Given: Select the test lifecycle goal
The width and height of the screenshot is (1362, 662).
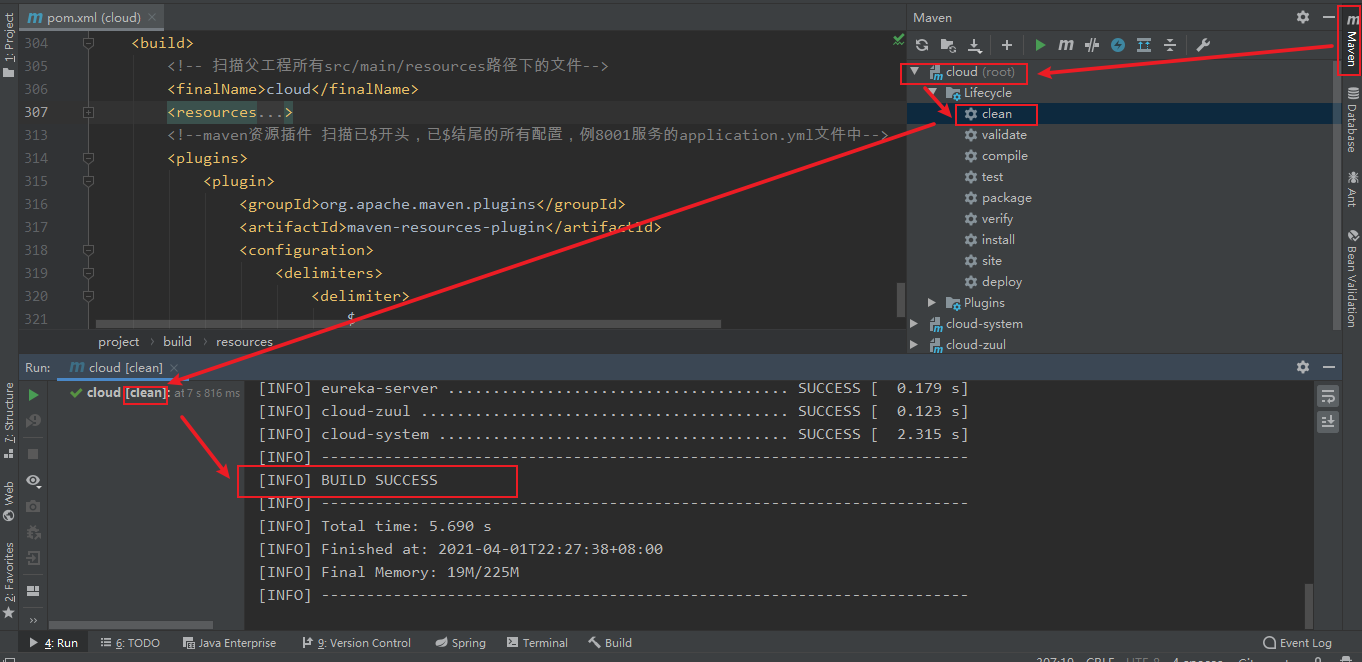Looking at the screenshot, I should [984, 177].
